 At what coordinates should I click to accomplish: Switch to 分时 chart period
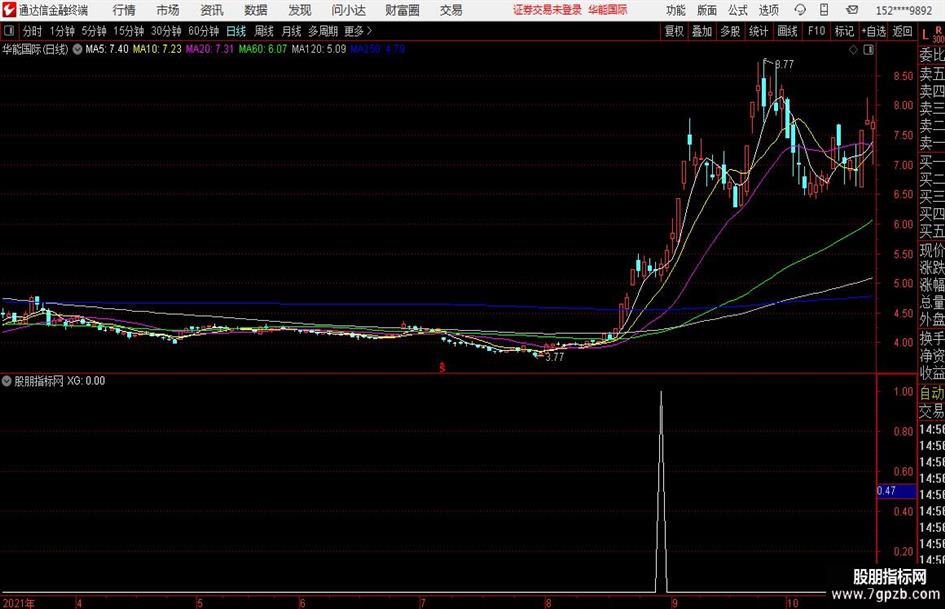point(32,31)
